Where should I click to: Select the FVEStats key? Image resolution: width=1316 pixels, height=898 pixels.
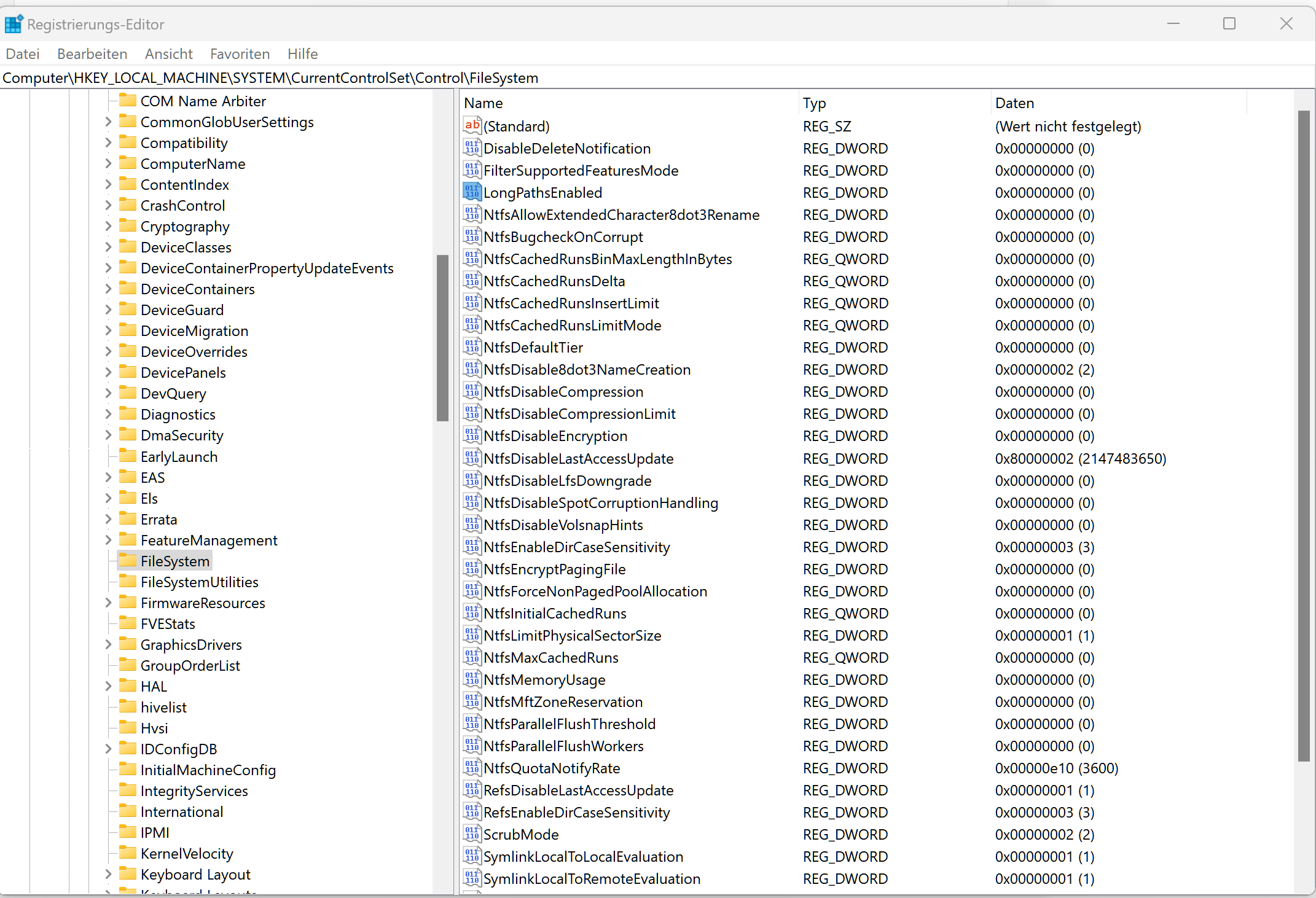tap(168, 623)
